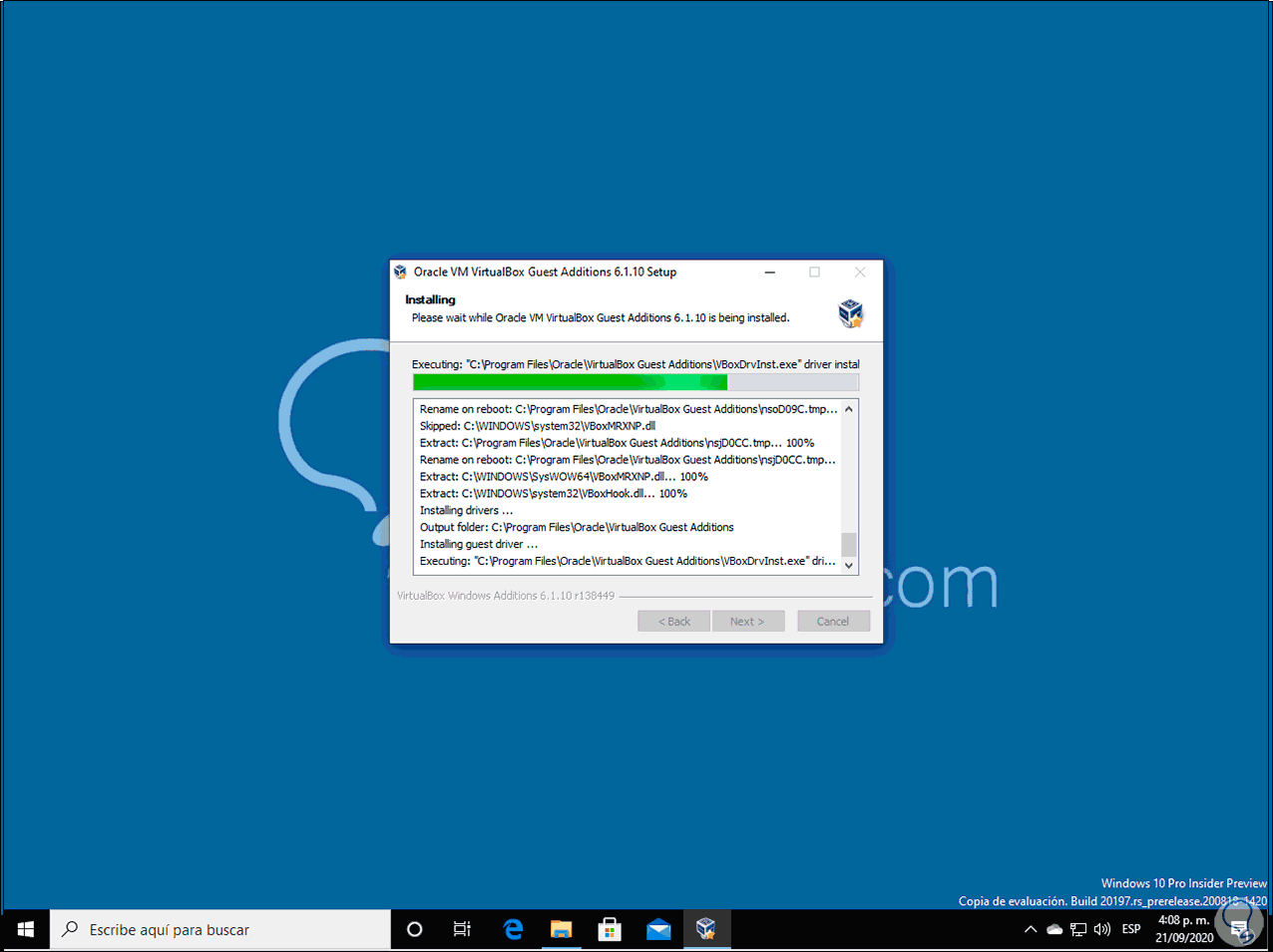
Task: Open Cortana circle icon in taskbar
Action: pos(415,929)
